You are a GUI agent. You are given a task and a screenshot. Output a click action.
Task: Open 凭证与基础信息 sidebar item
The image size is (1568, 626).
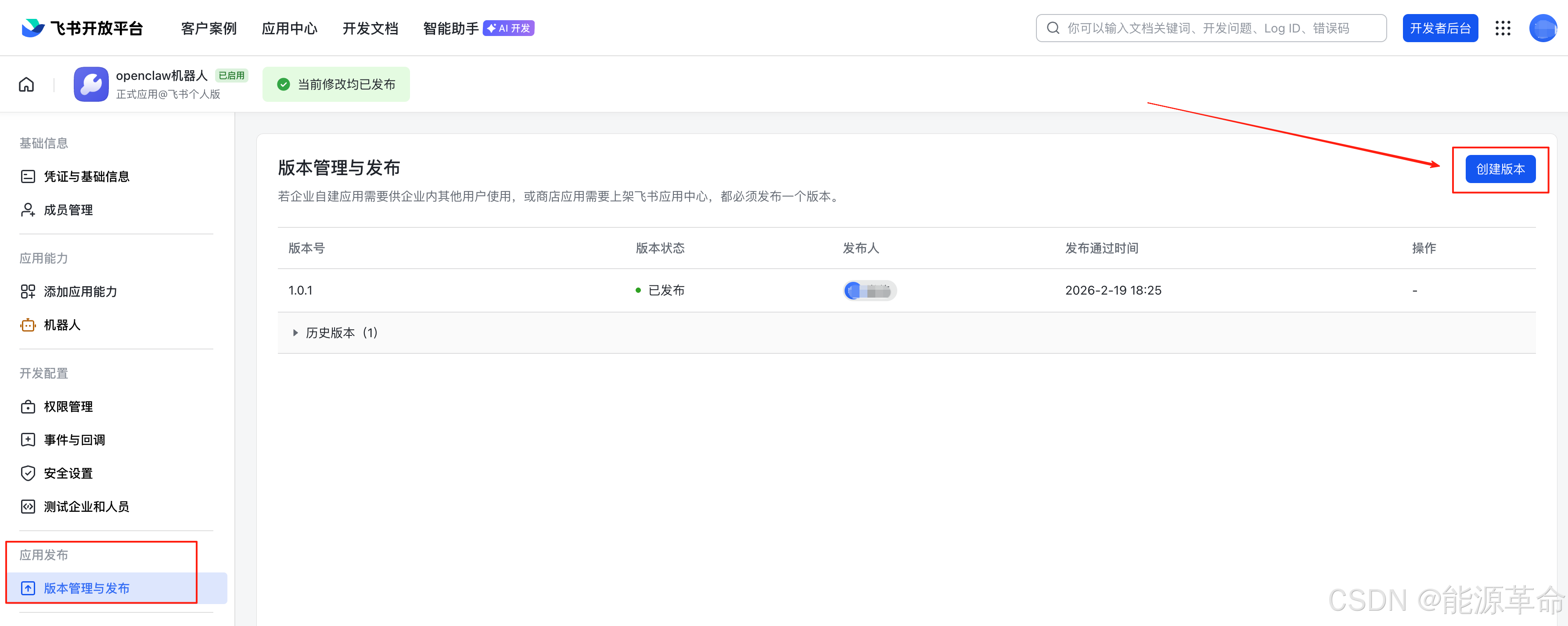[x=86, y=176]
